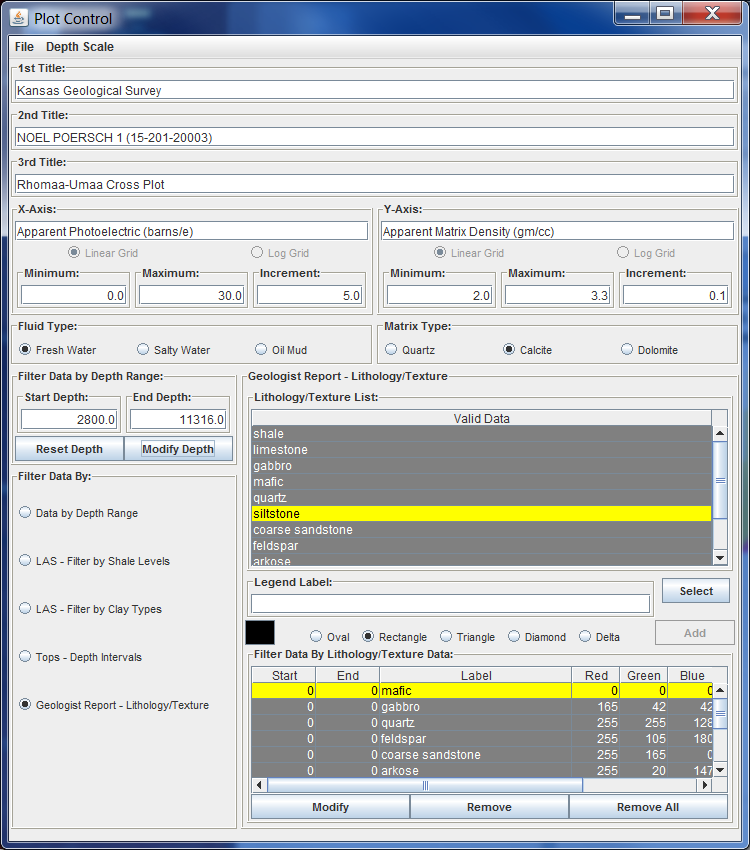Edit the 3rd Title Rhomaa-Umaa field
The height and width of the screenshot is (850, 750).
pyautogui.click(x=374, y=184)
